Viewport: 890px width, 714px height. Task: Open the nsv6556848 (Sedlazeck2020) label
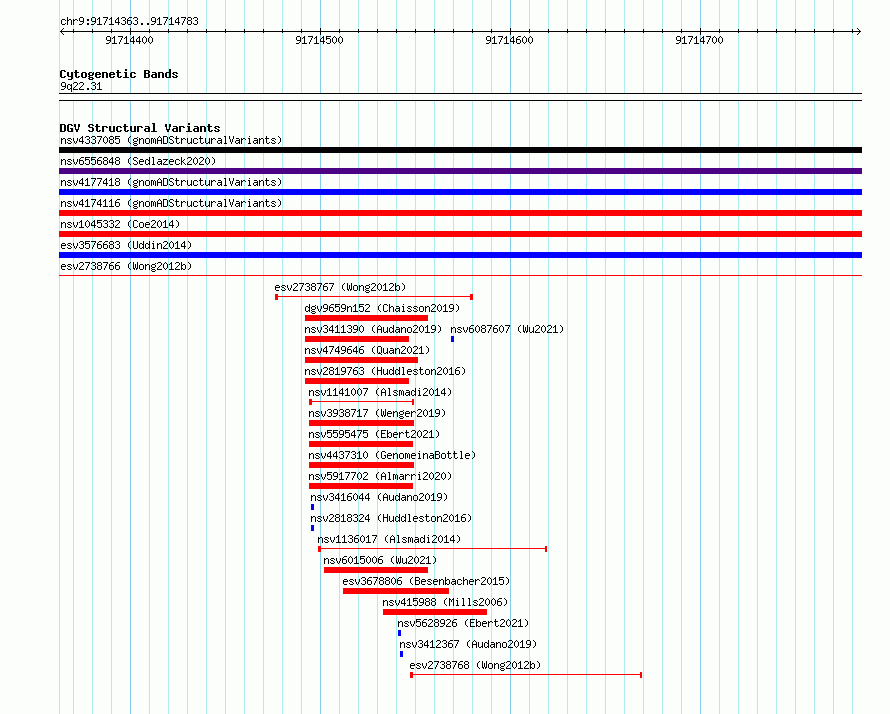pyautogui.click(x=138, y=161)
